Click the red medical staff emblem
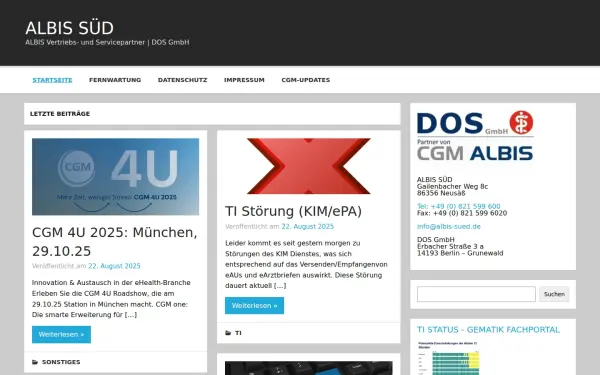The width and height of the screenshot is (600, 375). click(521, 122)
